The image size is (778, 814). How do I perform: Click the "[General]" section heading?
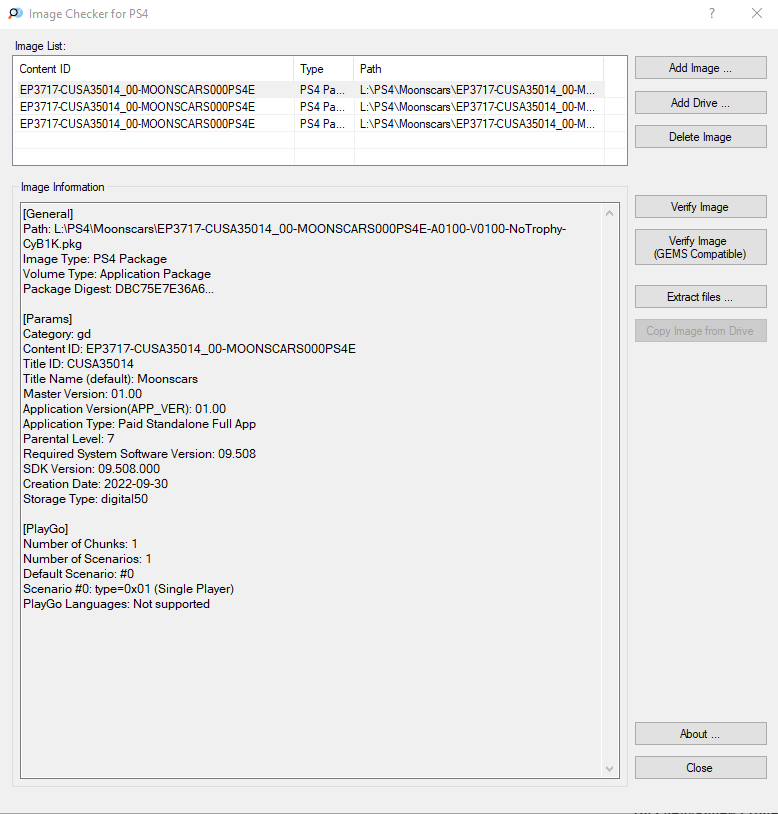pos(48,214)
